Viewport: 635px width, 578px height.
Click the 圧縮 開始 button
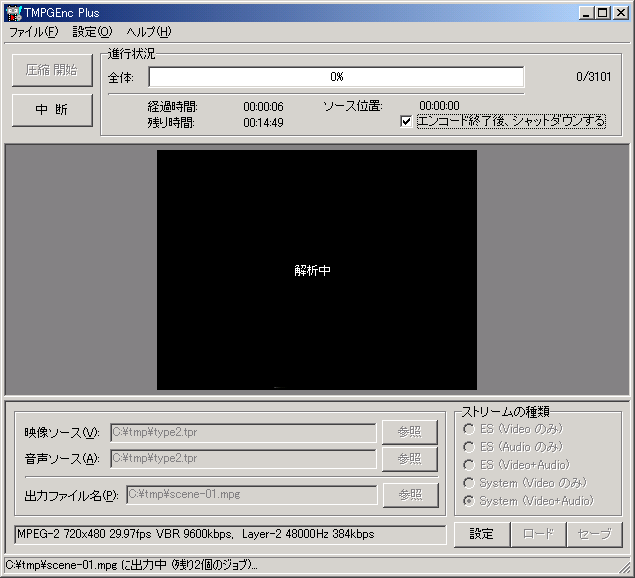click(52, 70)
